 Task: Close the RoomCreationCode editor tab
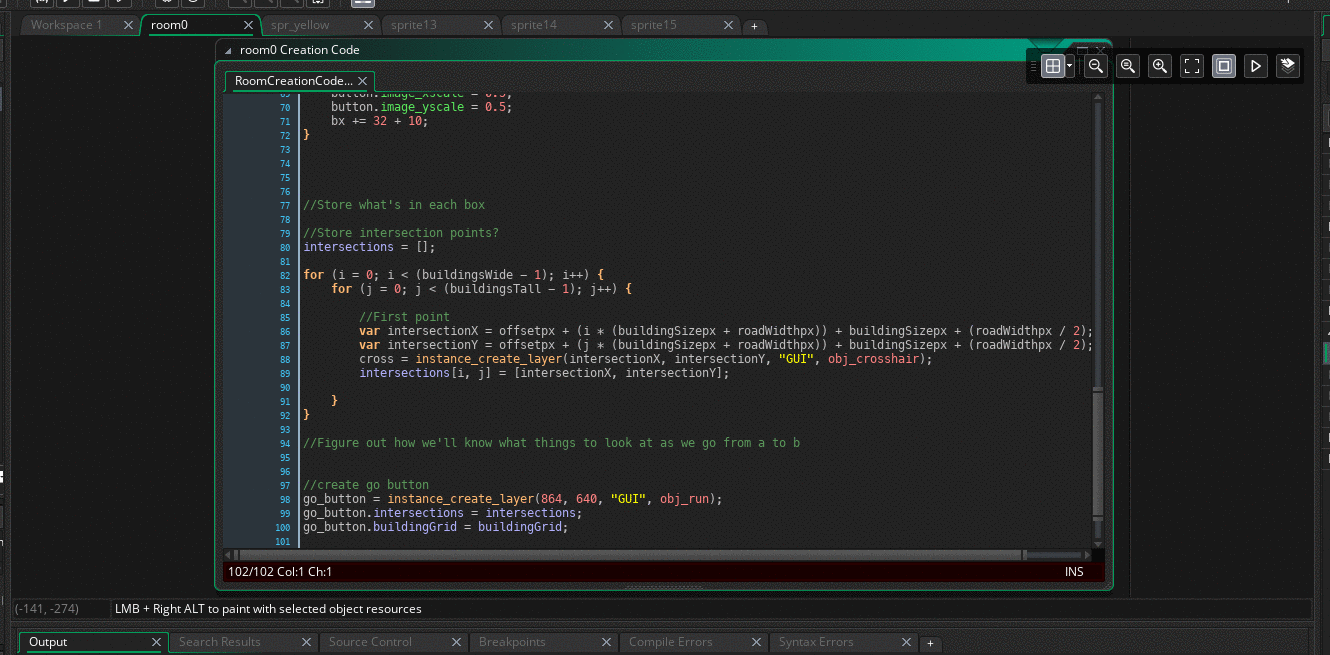[x=363, y=81]
